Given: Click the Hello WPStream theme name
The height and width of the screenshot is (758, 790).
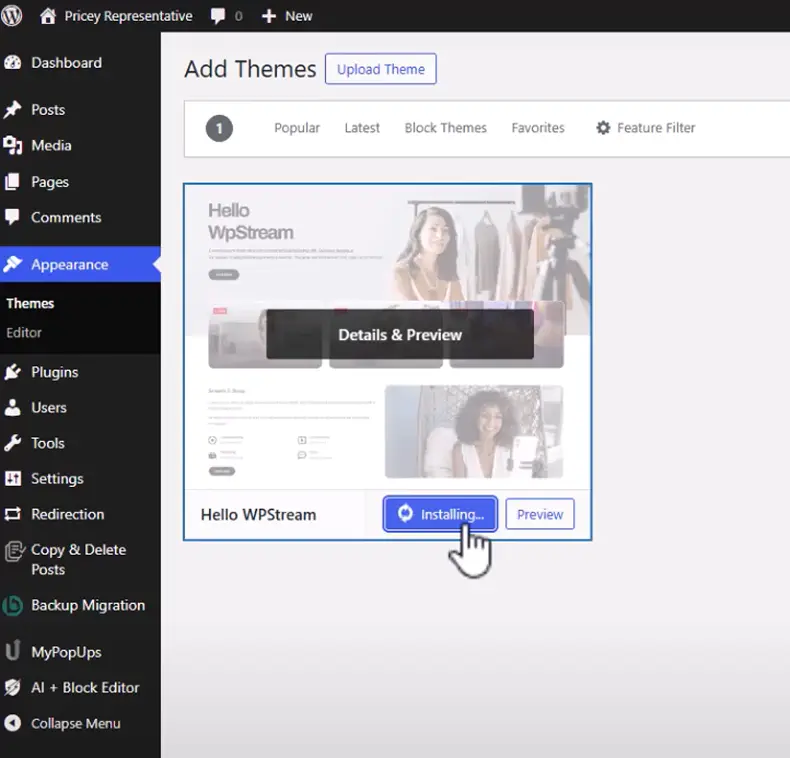Looking at the screenshot, I should [x=258, y=515].
